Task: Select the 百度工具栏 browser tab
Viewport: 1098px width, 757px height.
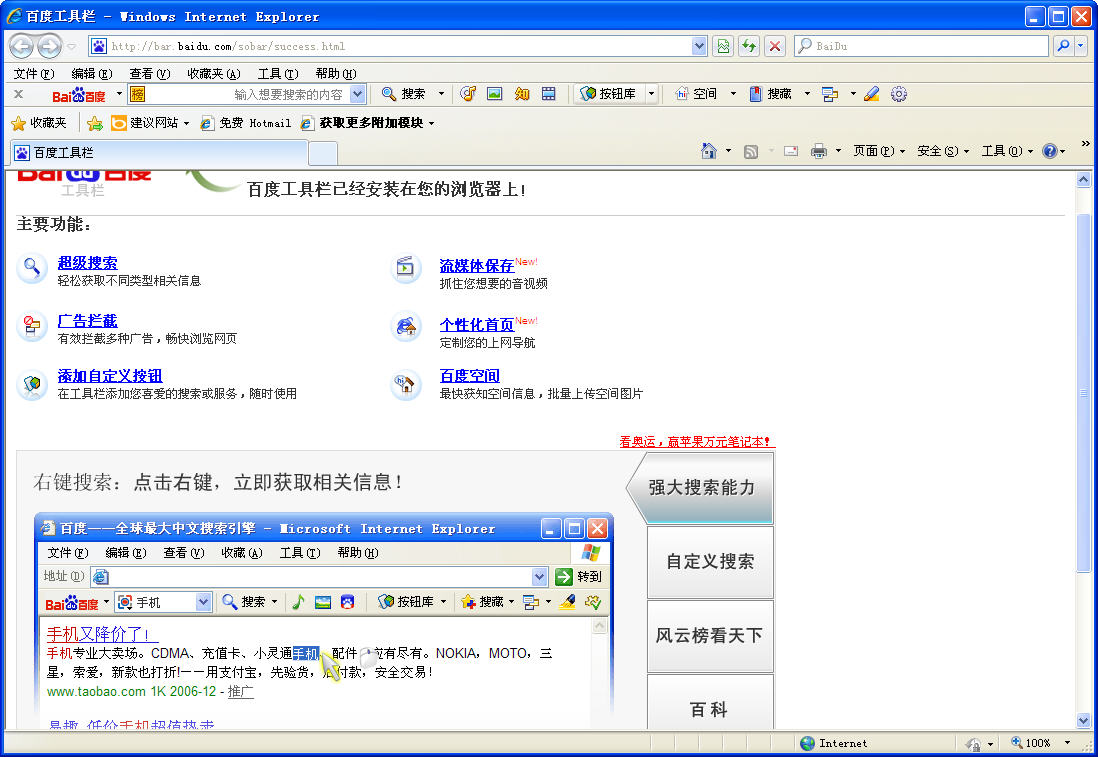Action: [158, 153]
